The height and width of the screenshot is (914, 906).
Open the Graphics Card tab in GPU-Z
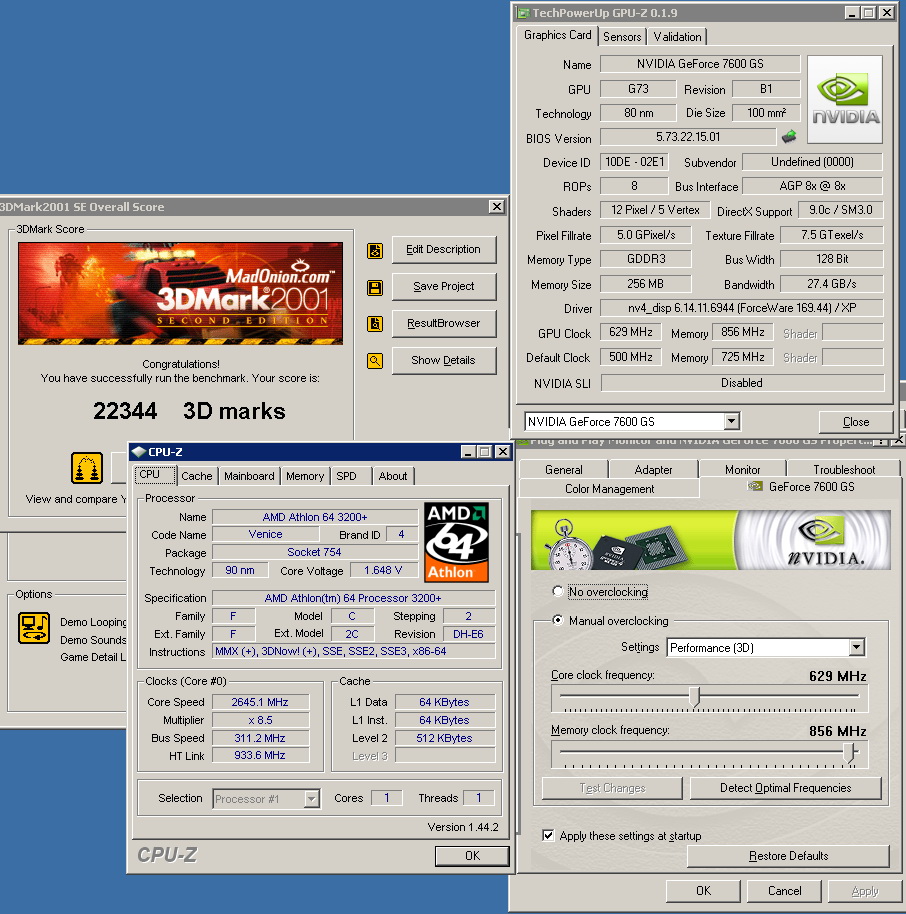point(557,35)
